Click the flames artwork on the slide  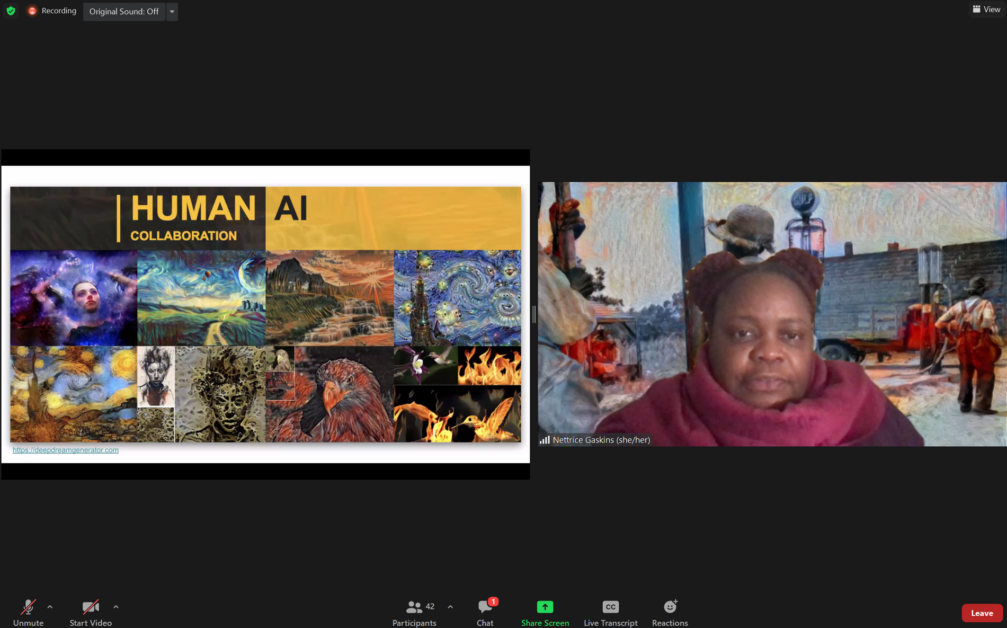tap(489, 366)
